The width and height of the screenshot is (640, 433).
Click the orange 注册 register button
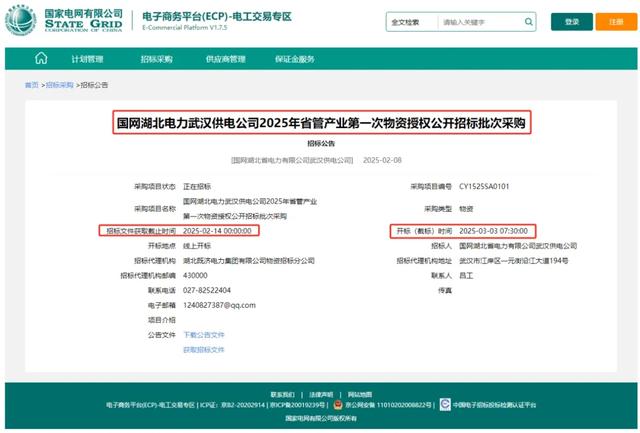pos(616,22)
